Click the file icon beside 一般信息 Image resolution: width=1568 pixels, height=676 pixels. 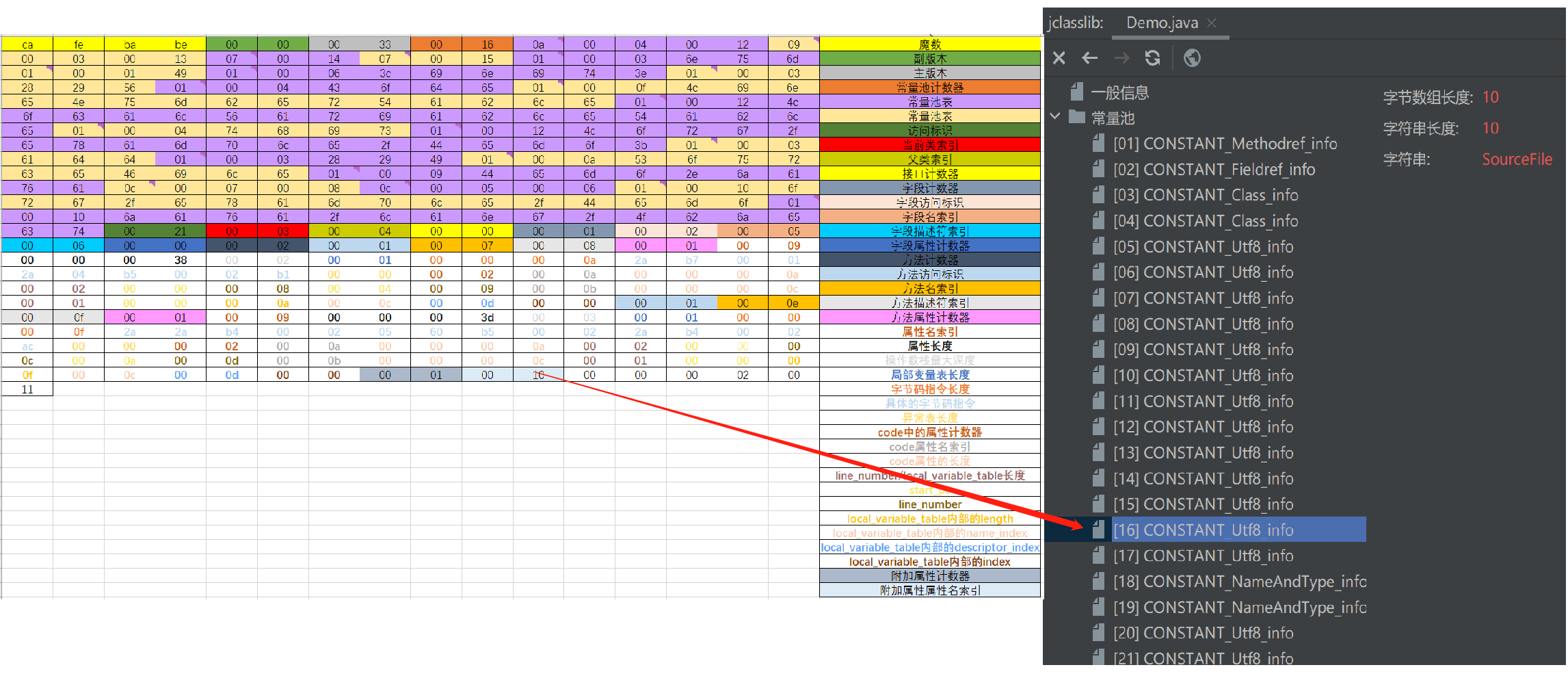pyautogui.click(x=1077, y=92)
